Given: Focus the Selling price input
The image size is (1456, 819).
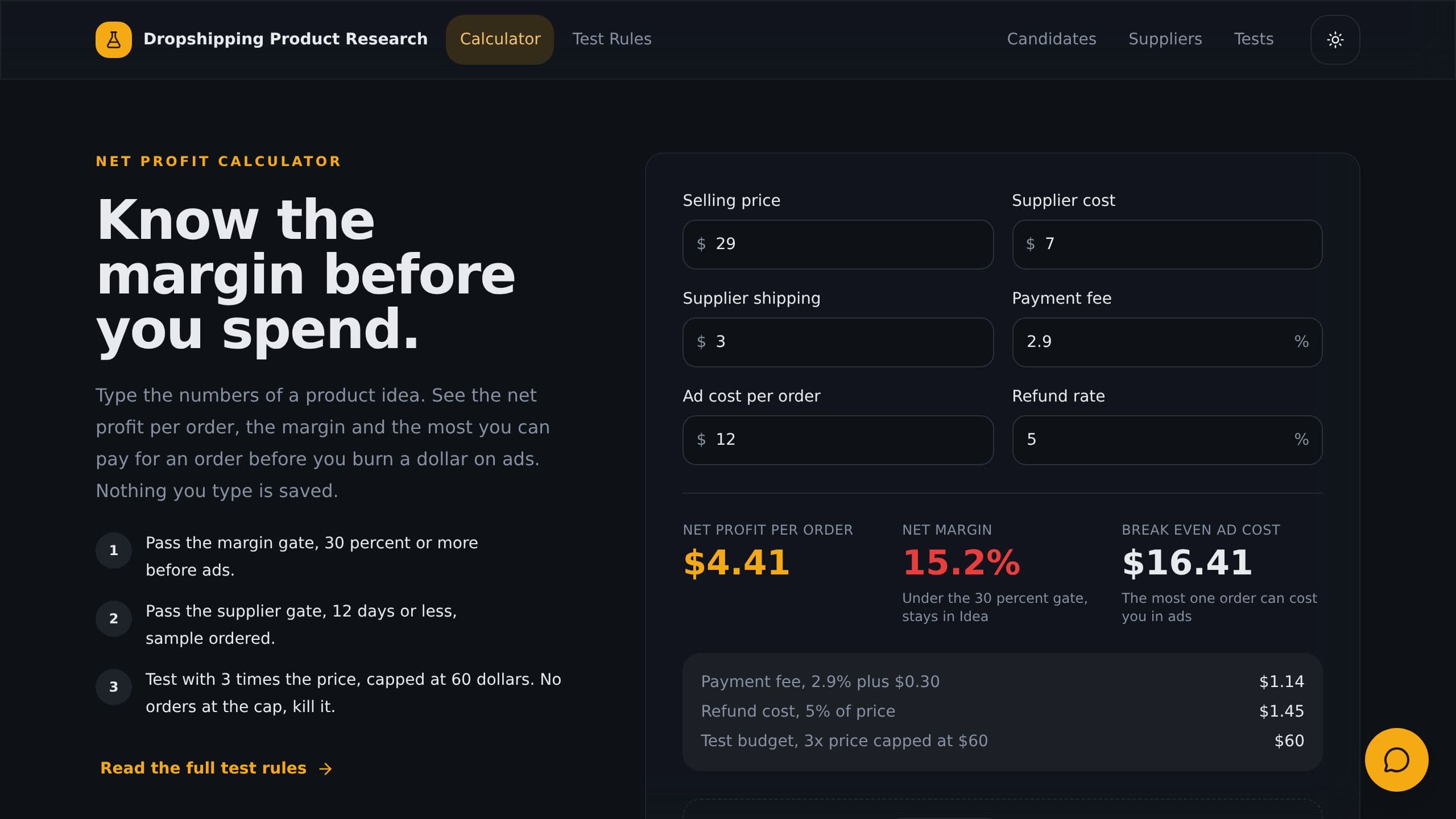Looking at the screenshot, I should pyautogui.click(x=838, y=245).
